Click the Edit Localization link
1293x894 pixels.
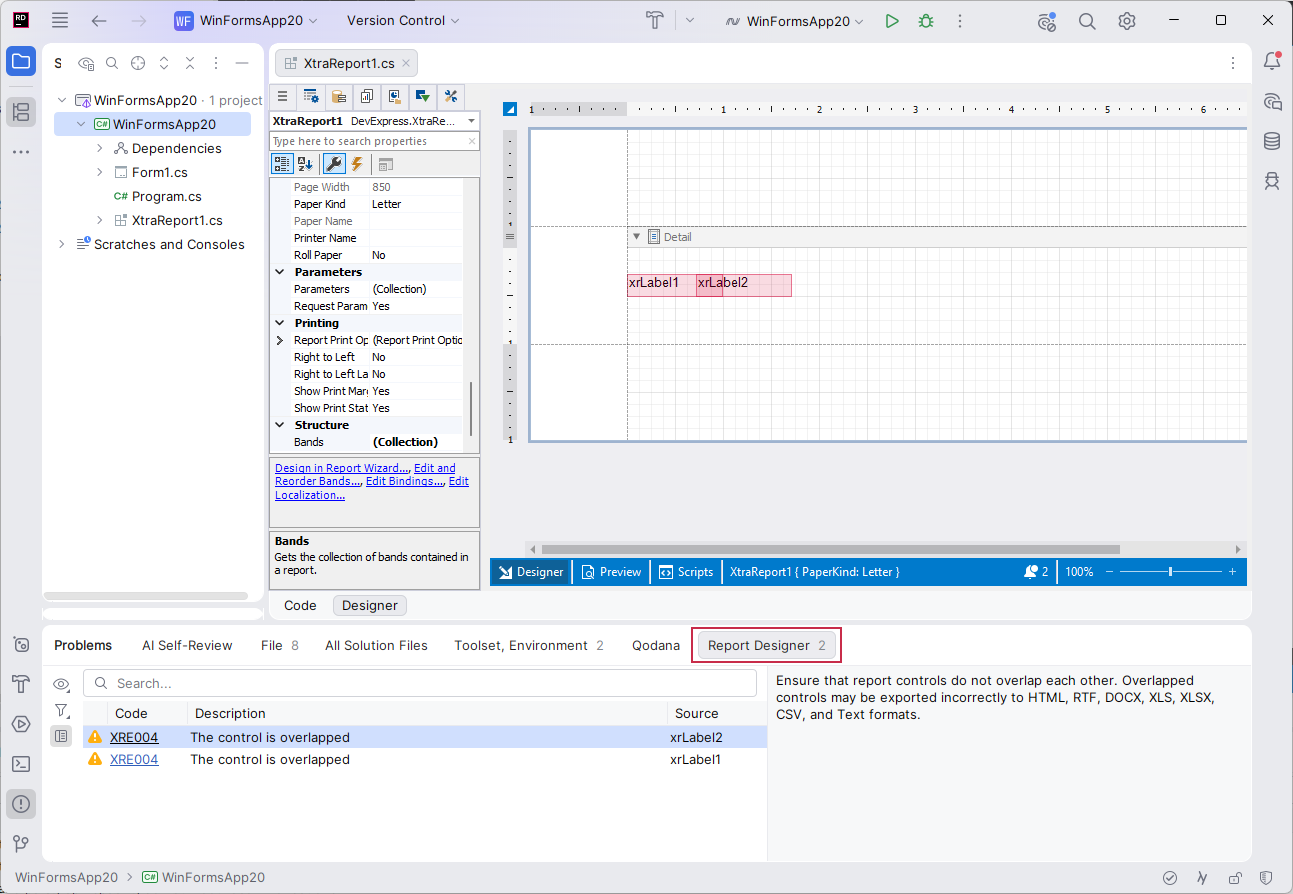(x=310, y=495)
